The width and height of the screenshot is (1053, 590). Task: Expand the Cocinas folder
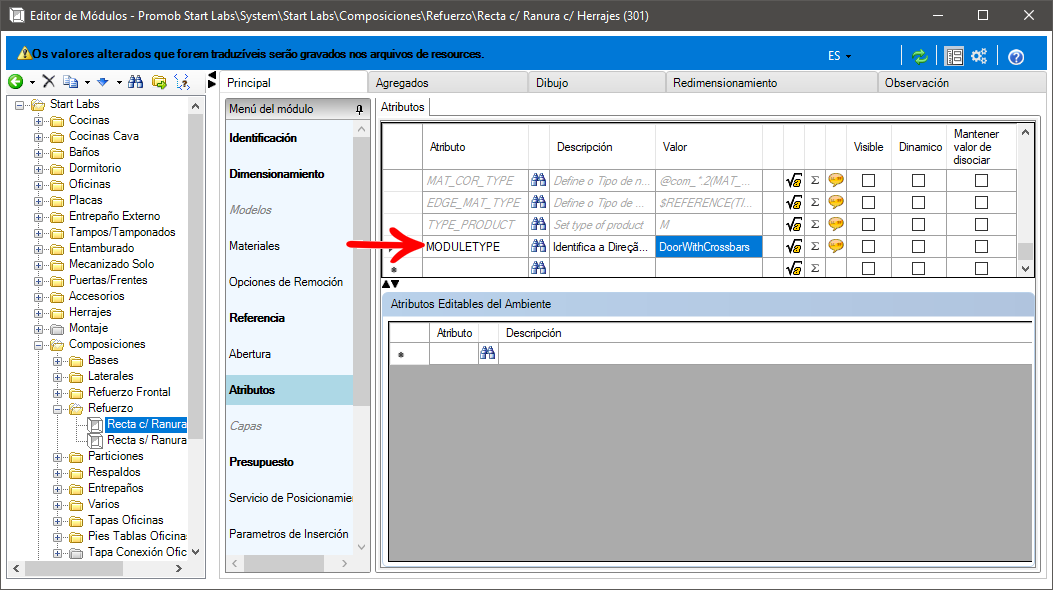[38, 121]
